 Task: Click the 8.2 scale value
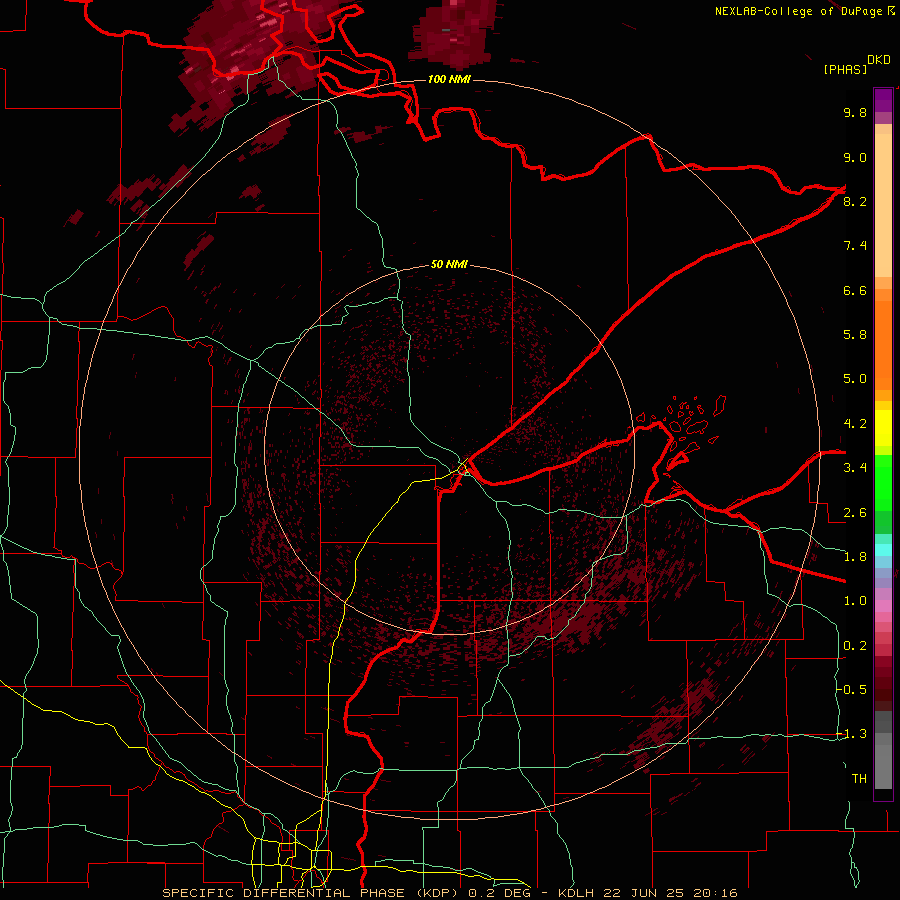855,201
